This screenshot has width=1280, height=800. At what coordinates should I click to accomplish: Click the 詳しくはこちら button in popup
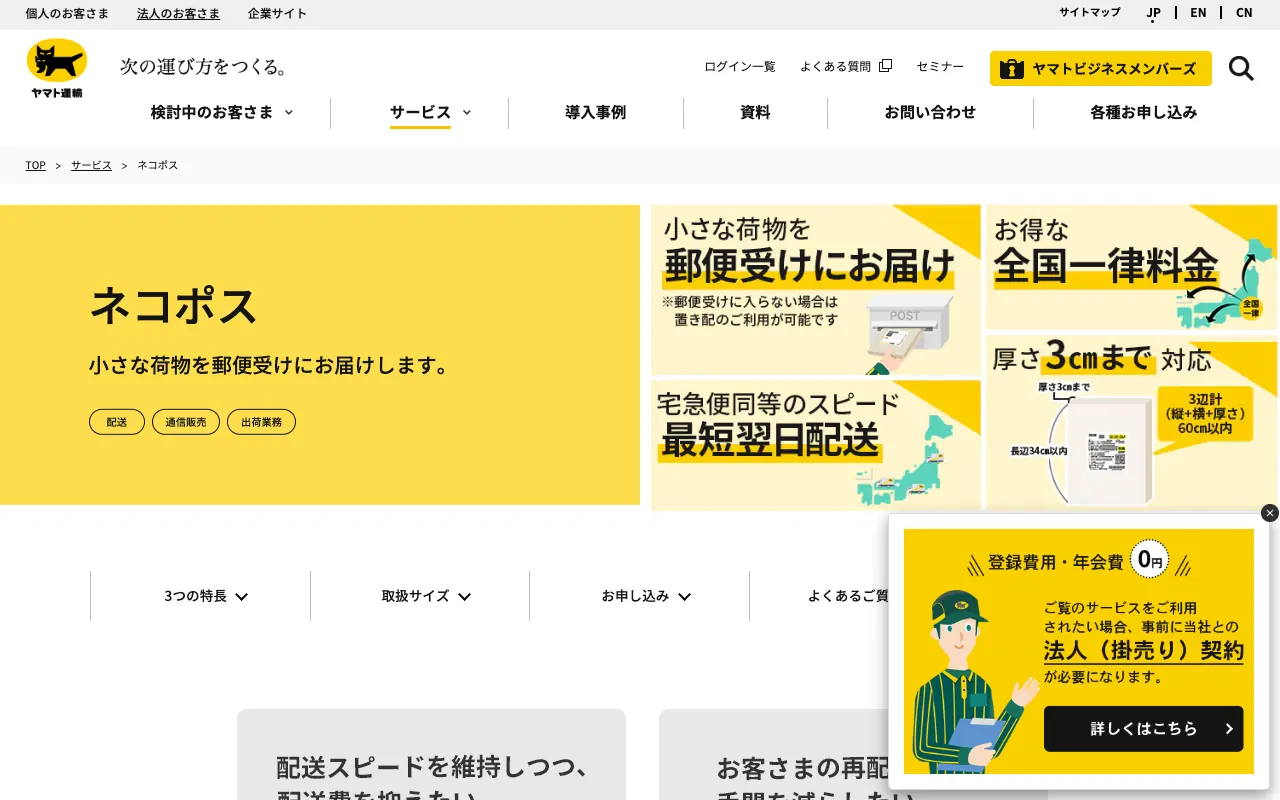click(1144, 729)
